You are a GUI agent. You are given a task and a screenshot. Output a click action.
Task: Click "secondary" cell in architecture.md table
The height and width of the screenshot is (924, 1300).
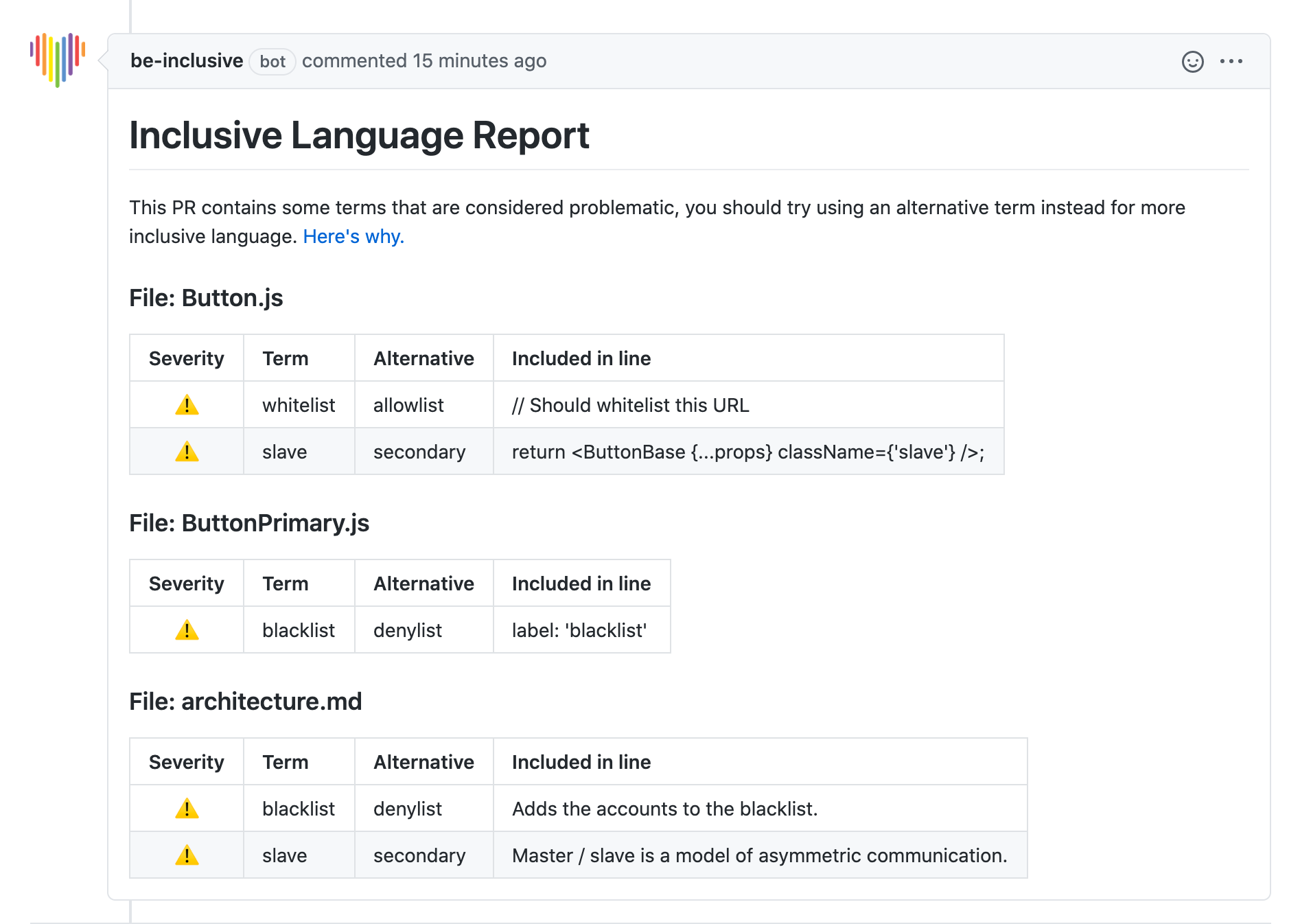(x=424, y=855)
